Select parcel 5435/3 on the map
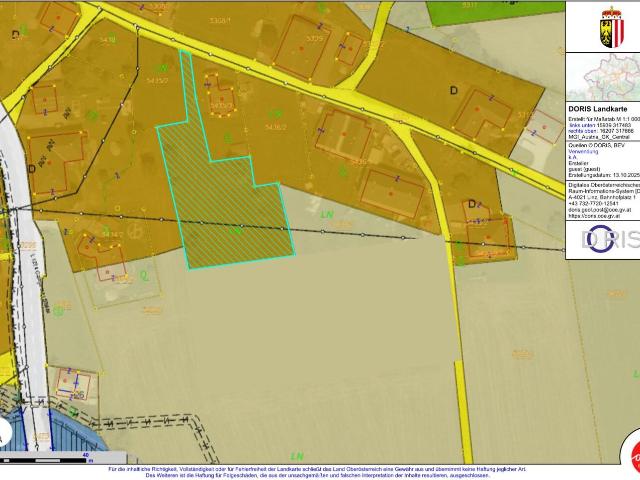This screenshot has width=640, height=480. tap(221, 105)
